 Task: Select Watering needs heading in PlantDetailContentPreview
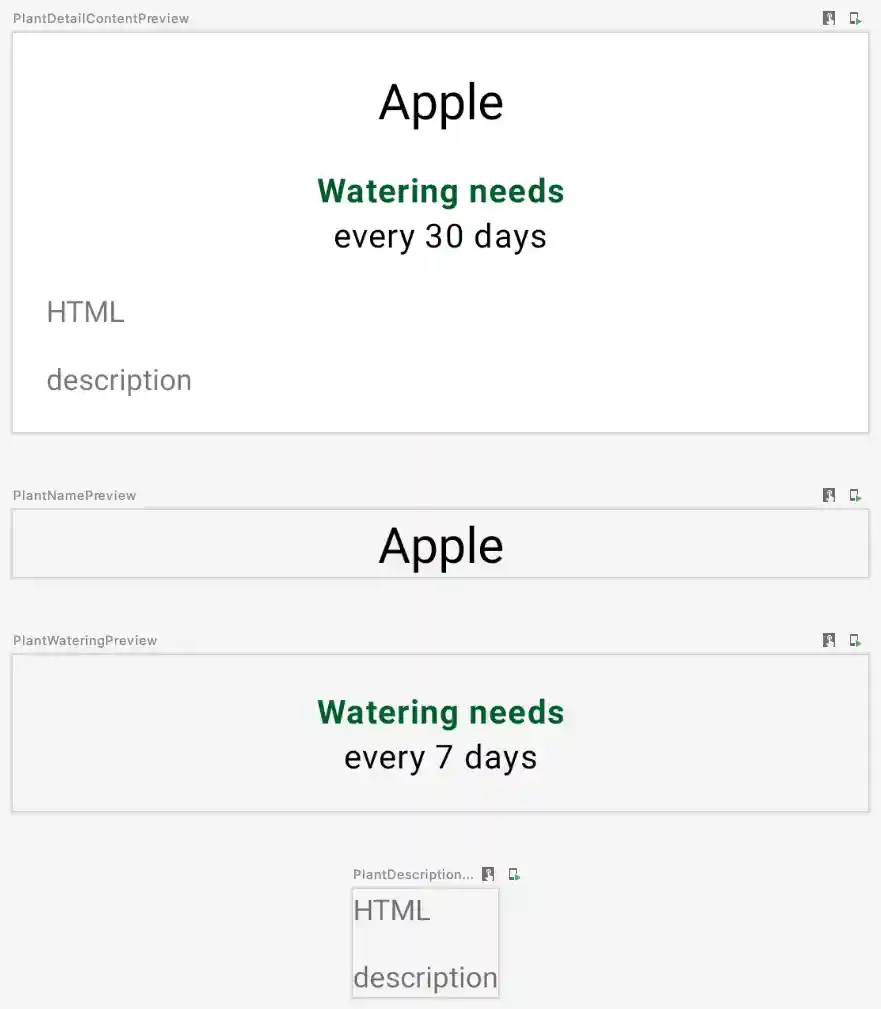441,191
